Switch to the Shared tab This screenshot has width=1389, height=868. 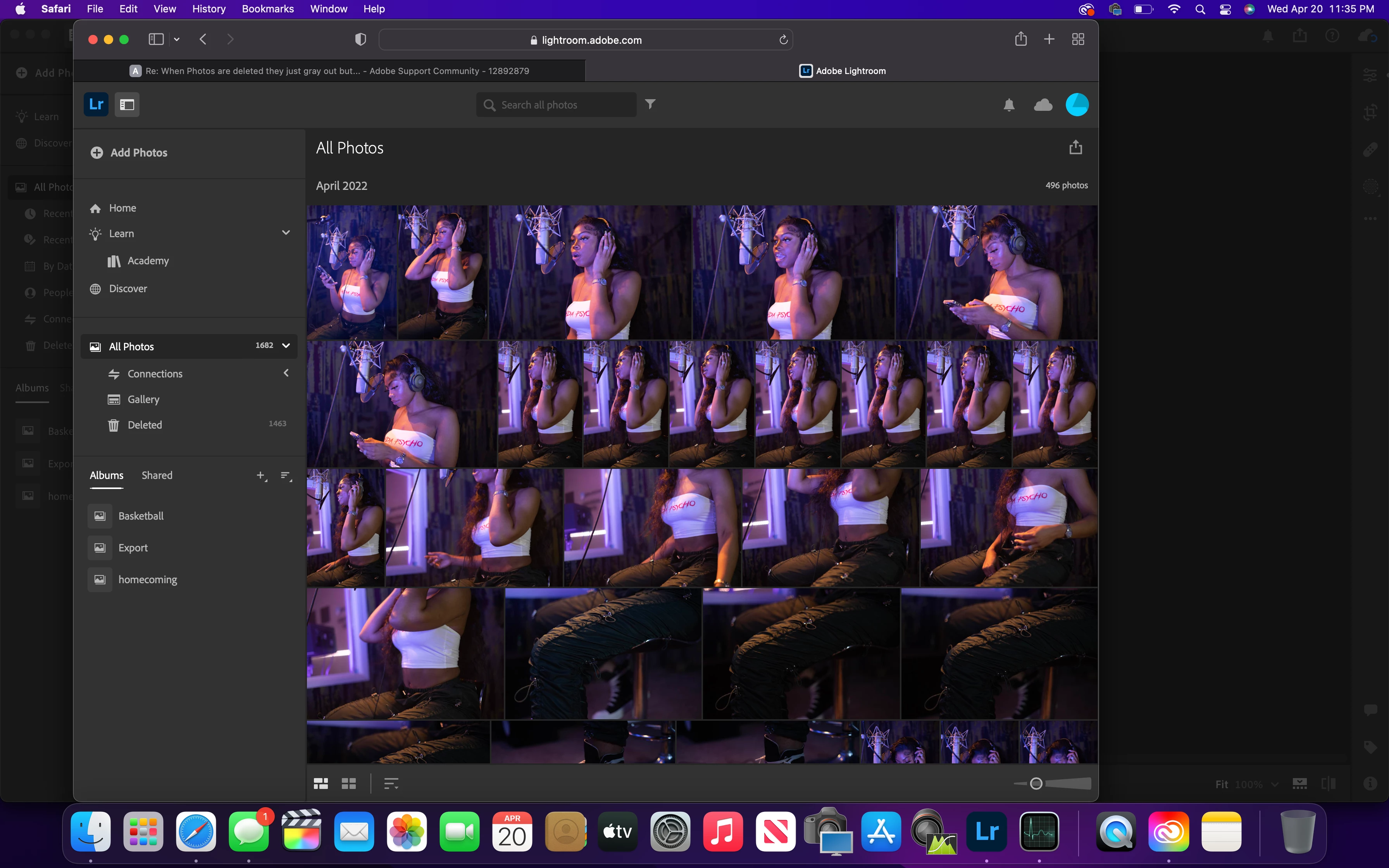coord(157,475)
